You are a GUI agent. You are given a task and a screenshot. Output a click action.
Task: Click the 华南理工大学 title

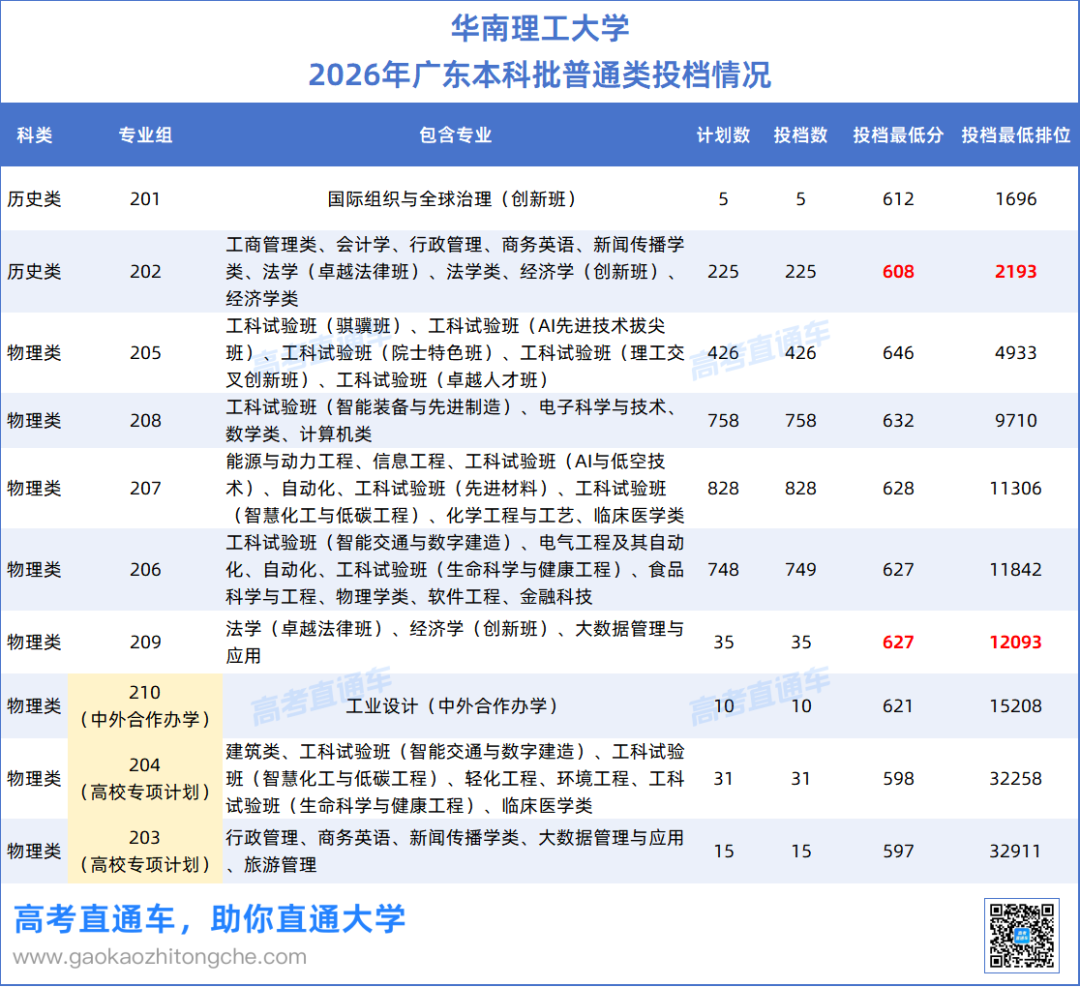[540, 28]
